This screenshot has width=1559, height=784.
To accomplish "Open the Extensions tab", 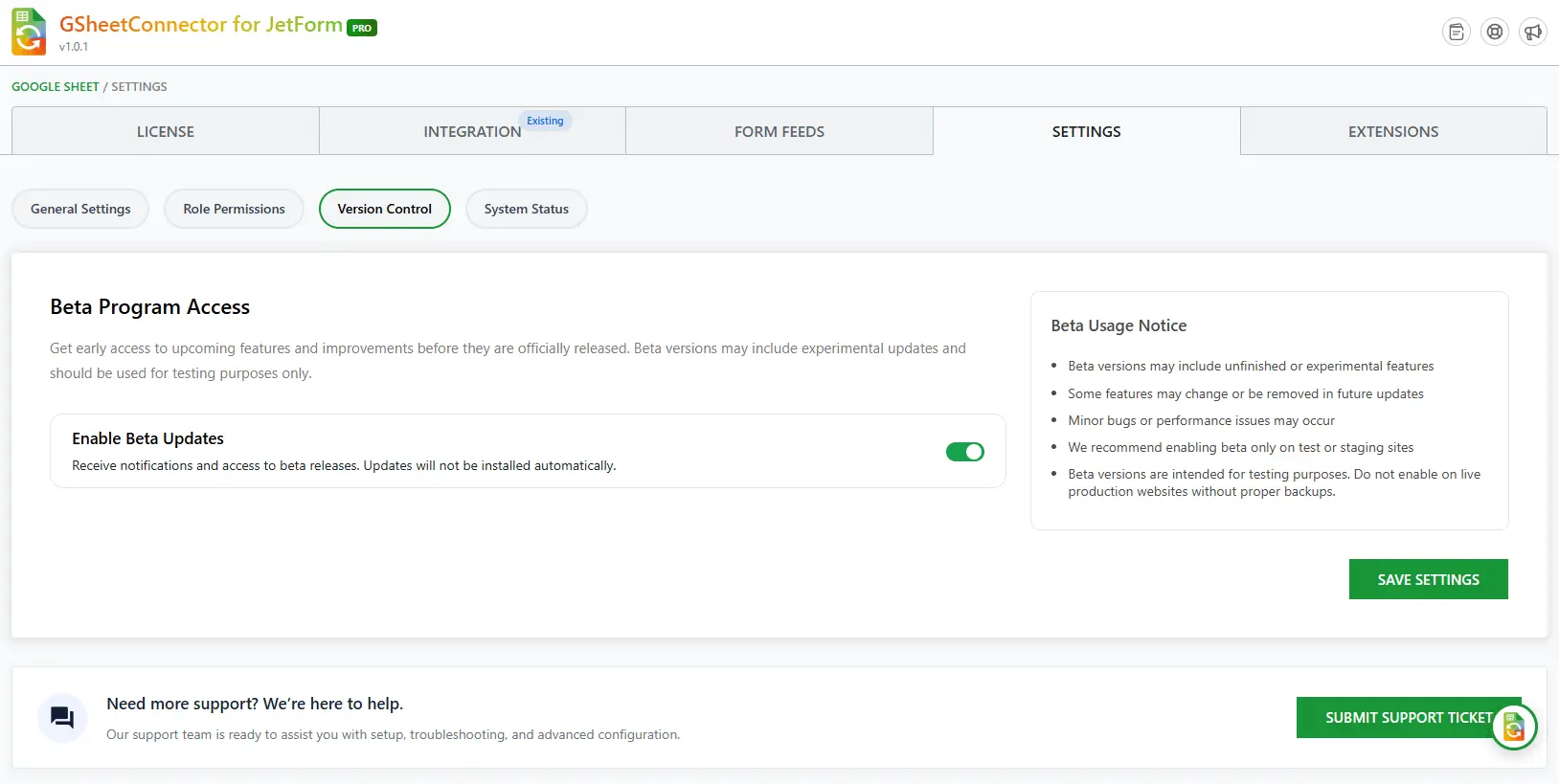I will [x=1393, y=131].
